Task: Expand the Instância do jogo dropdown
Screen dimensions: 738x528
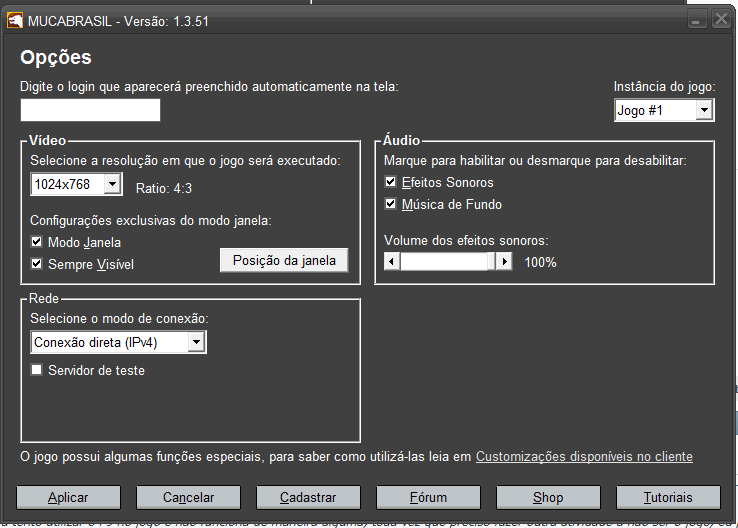Action: coord(704,110)
